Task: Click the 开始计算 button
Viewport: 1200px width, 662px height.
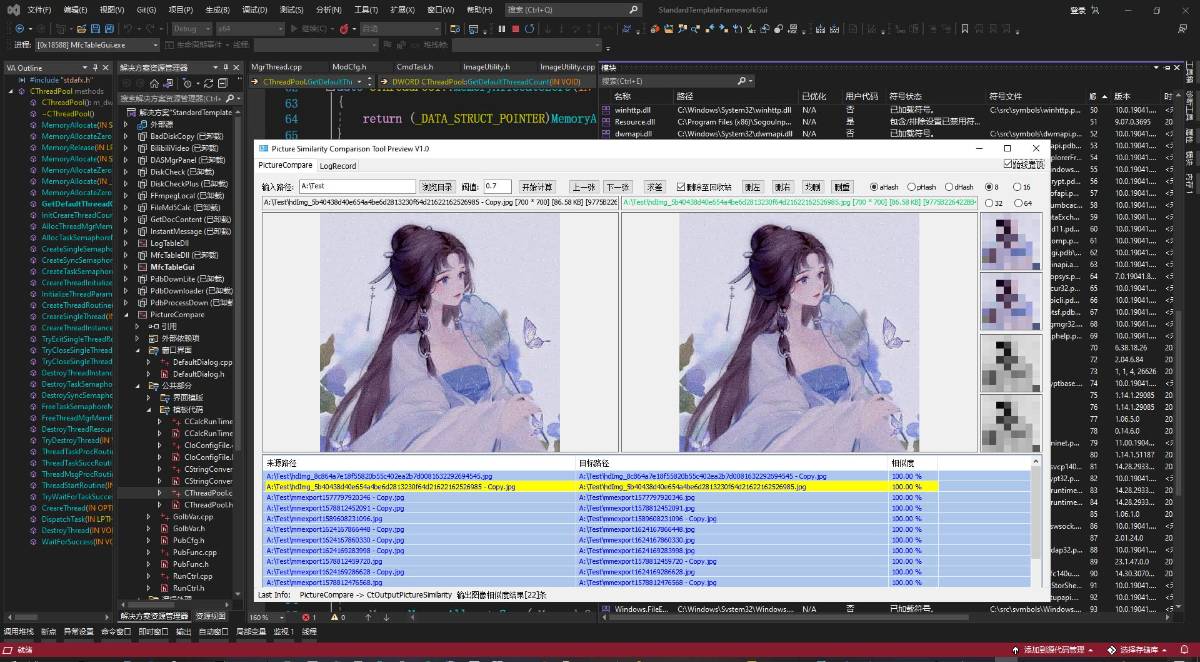Action: pos(537,187)
